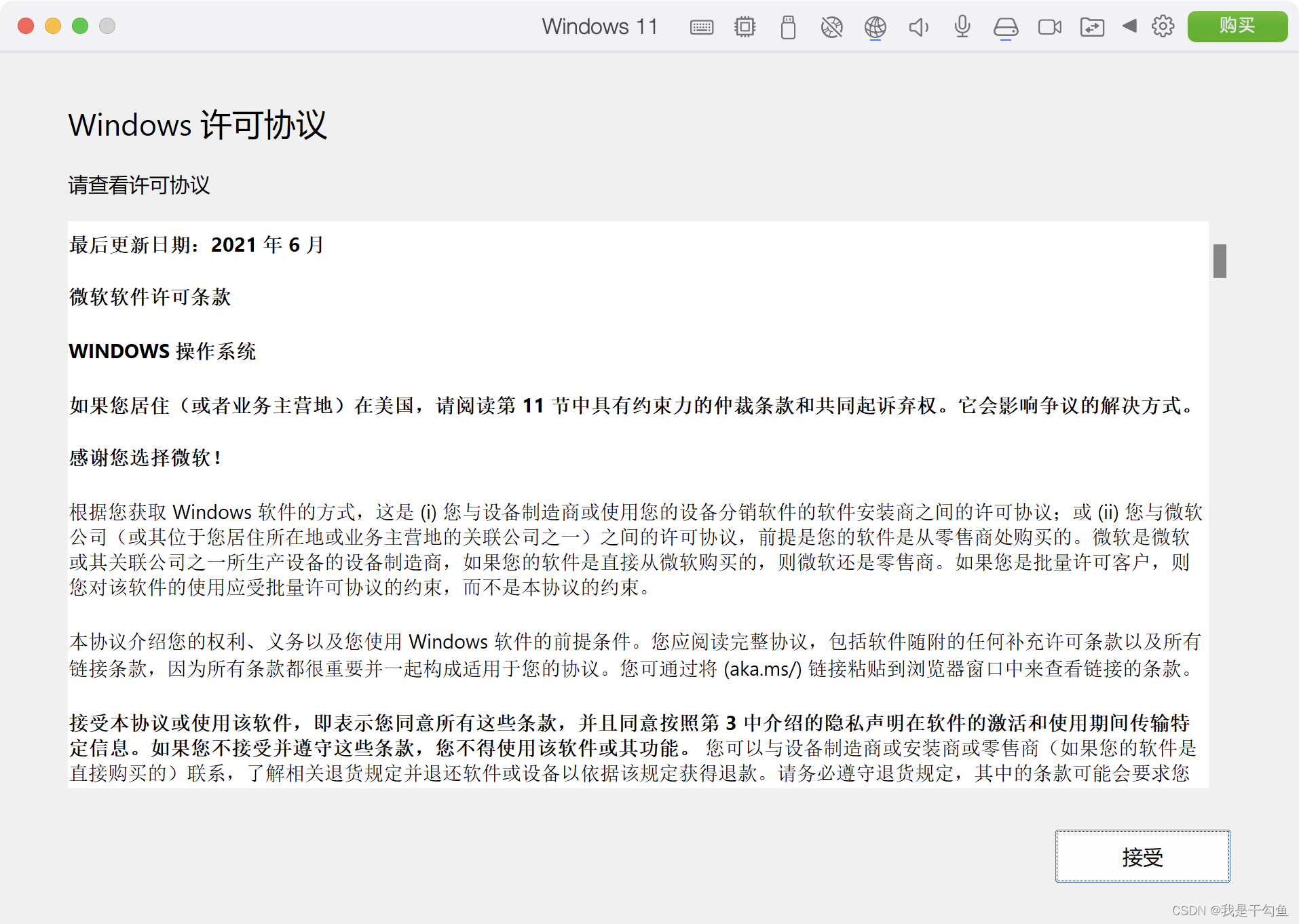Click the green fullscreen window button
The height and width of the screenshot is (924, 1299).
coord(80,26)
